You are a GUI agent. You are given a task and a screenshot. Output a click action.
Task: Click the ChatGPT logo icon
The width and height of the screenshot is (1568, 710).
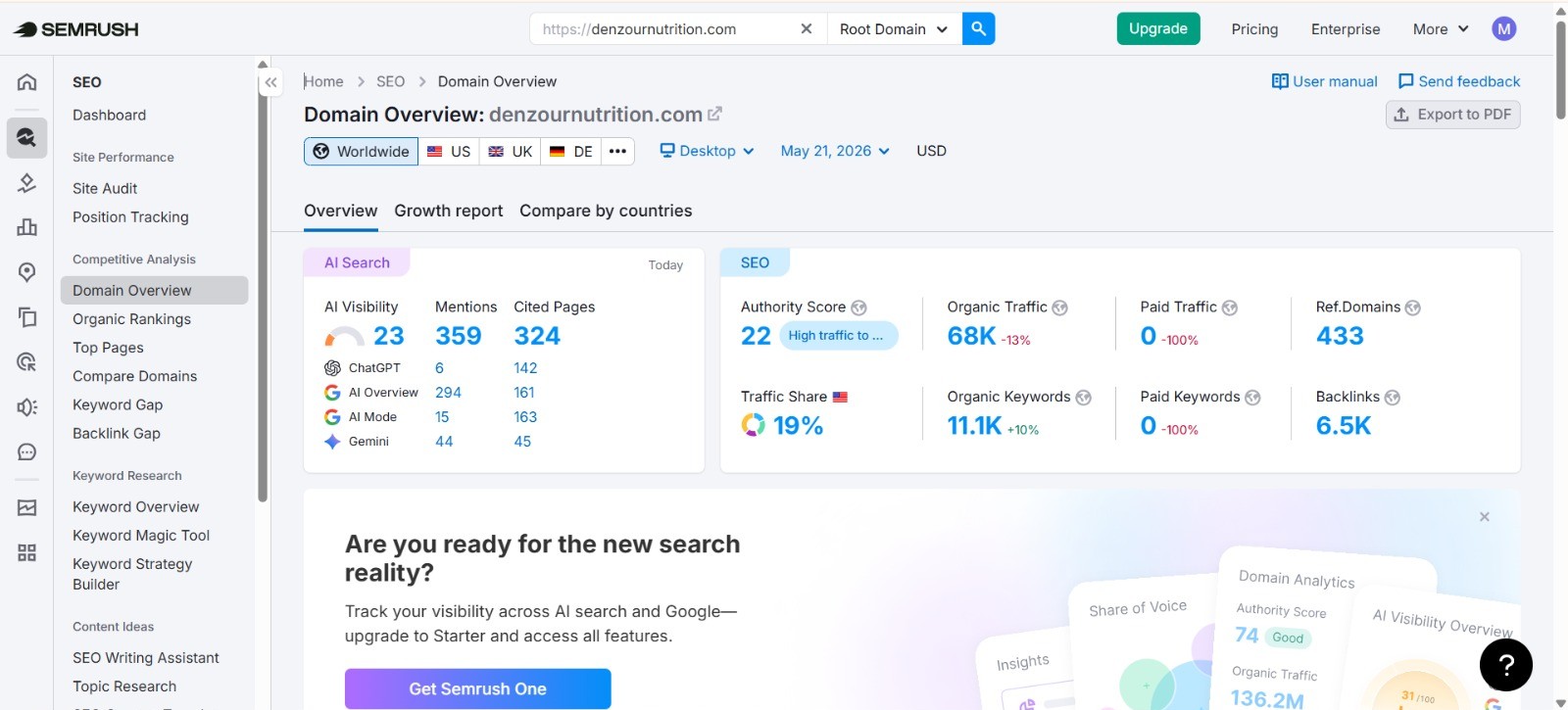332,368
